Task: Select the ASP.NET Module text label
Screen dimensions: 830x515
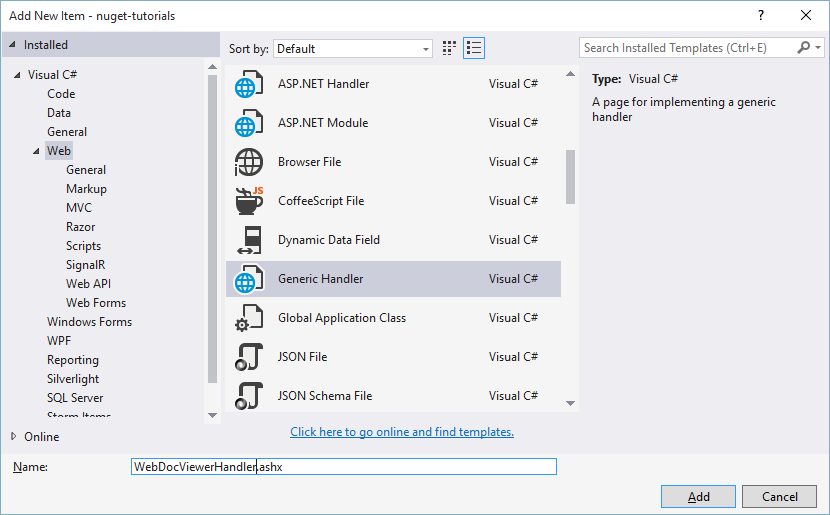Action: (323, 123)
